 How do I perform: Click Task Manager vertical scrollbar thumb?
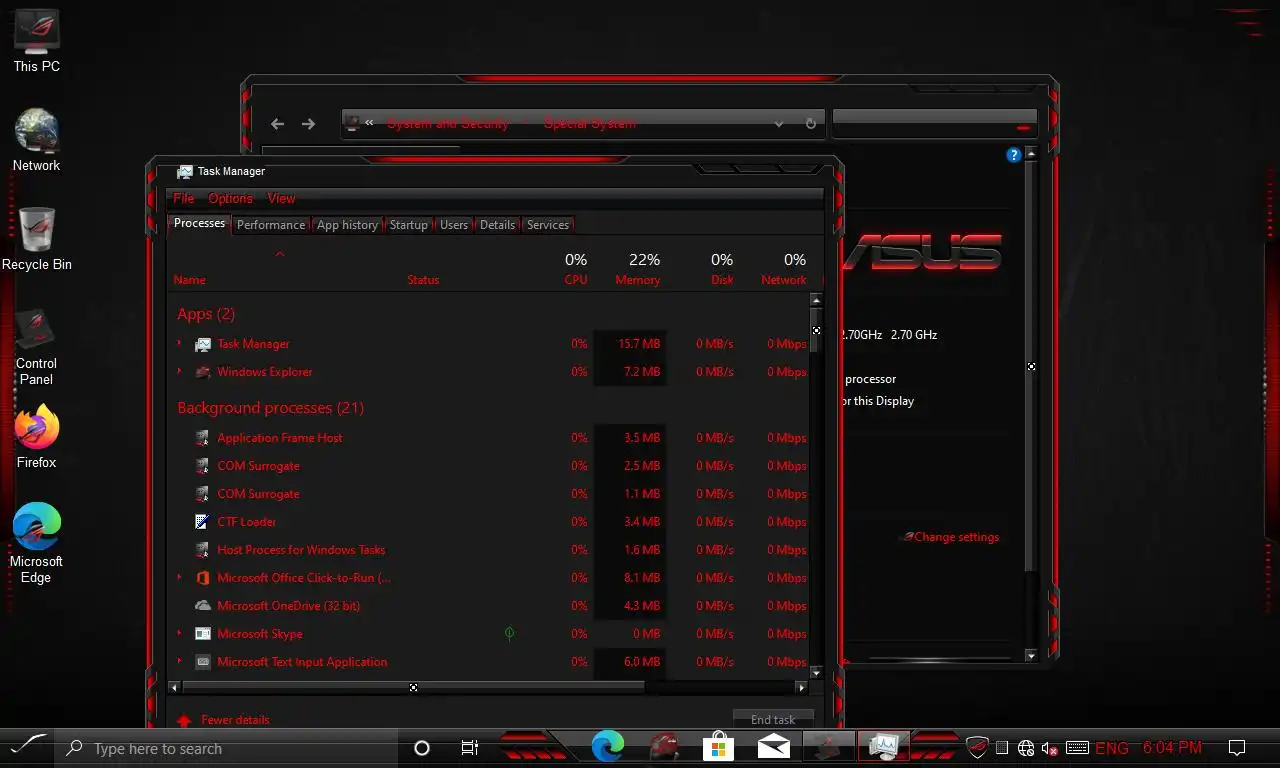point(816,331)
